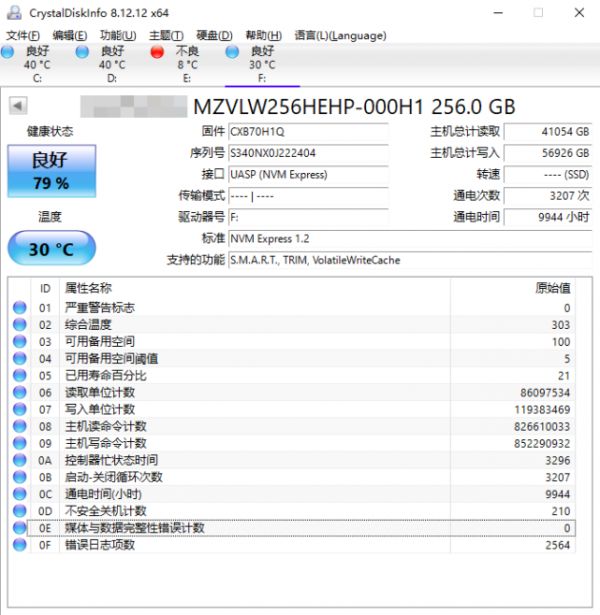Open the 功能(U) menu

click(x=117, y=35)
